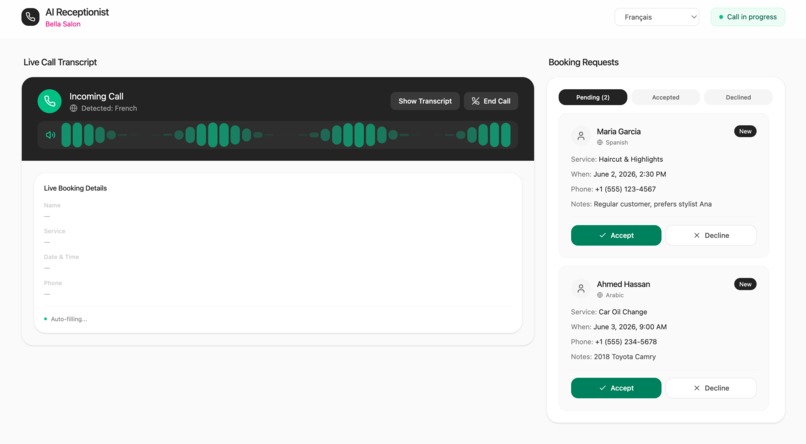The height and width of the screenshot is (444, 806).
Task: Click June 3, 2026, 9:00 AM date
Action: pyautogui.click(x=630, y=327)
